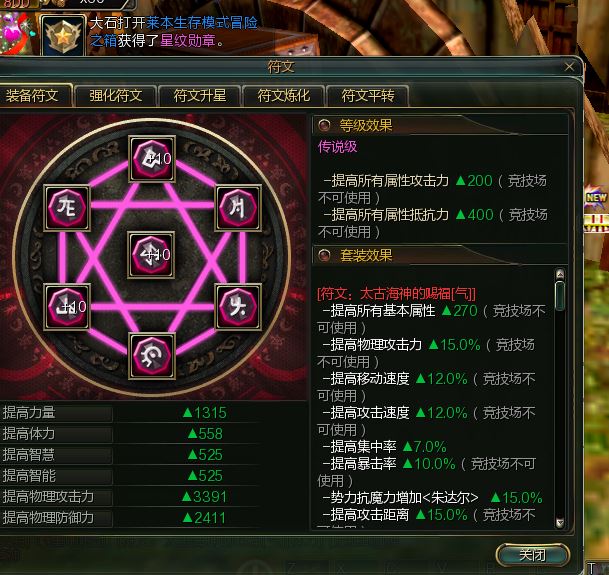The width and height of the screenshot is (609, 575).
Task: Toggle the round button beside 套装效果
Action: 324,255
